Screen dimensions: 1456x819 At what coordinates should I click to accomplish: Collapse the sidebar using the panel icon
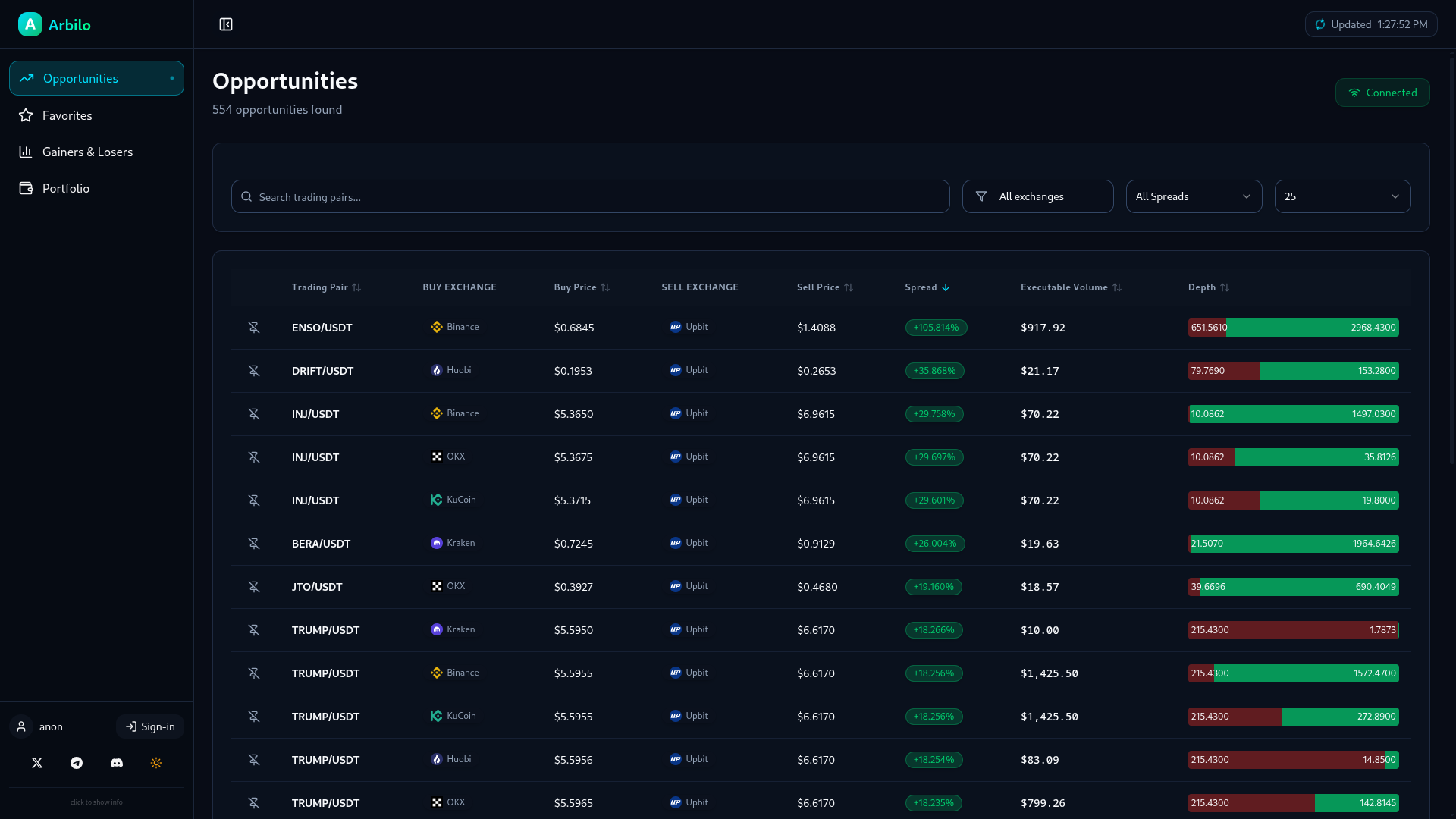(225, 24)
